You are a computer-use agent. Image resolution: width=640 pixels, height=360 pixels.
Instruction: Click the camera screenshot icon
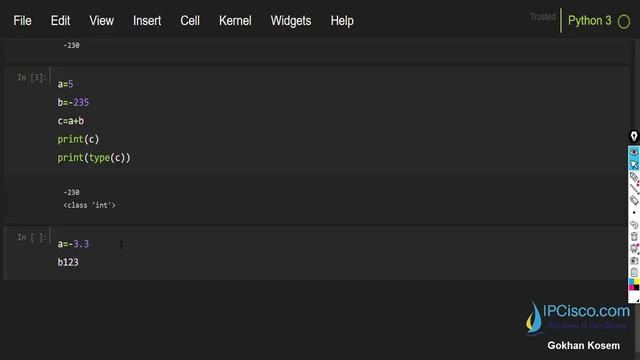tap(634, 260)
